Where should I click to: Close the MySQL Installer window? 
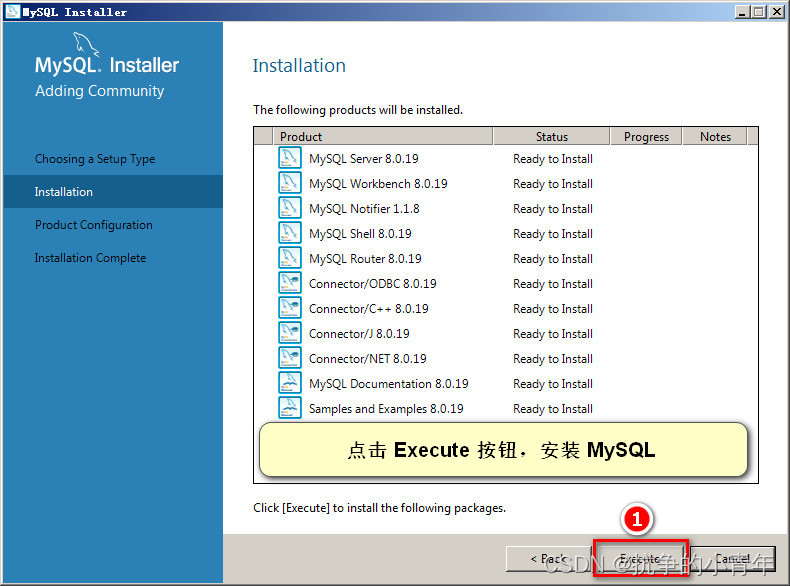click(x=776, y=11)
